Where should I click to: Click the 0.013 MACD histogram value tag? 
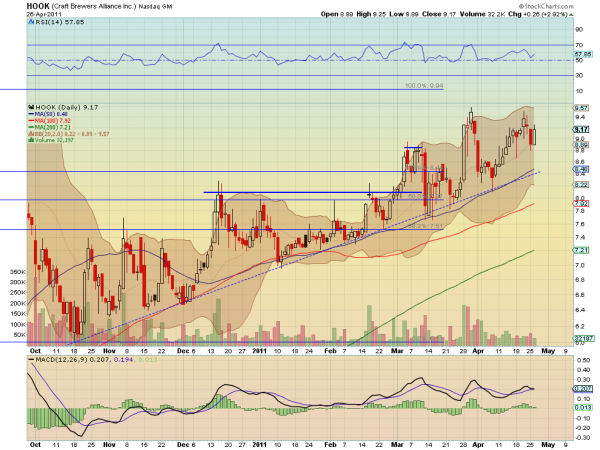(x=582, y=408)
